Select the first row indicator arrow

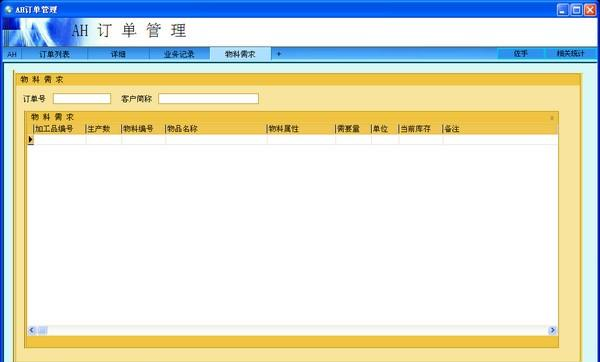31,140
